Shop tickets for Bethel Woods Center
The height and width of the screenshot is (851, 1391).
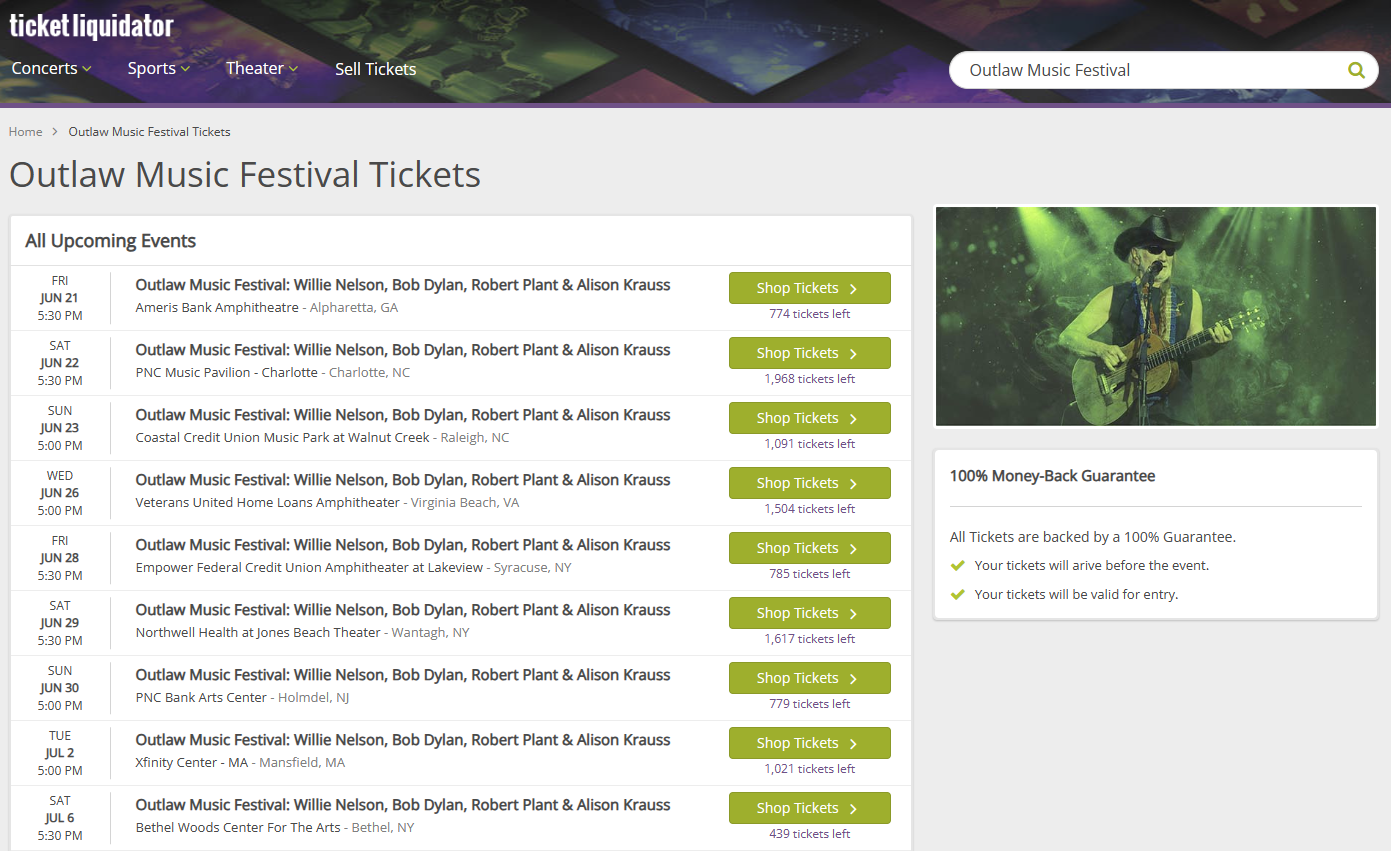pos(809,808)
